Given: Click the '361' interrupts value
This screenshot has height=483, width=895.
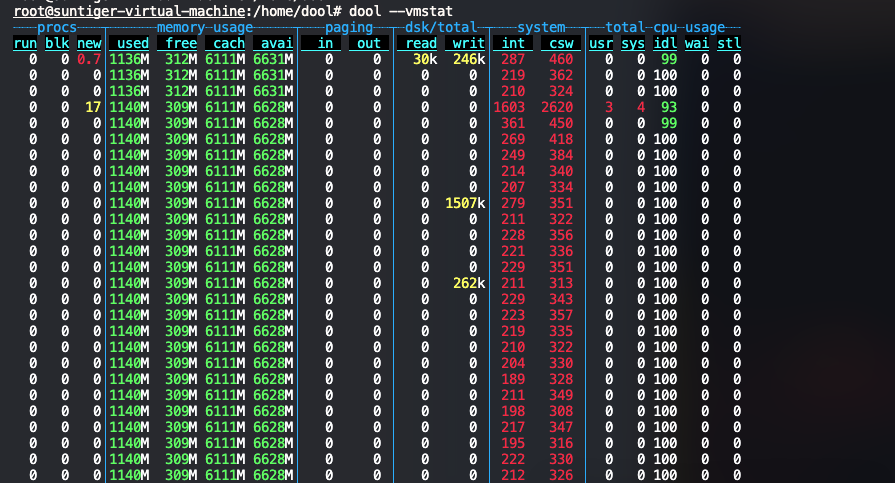Looking at the screenshot, I should (513, 123).
